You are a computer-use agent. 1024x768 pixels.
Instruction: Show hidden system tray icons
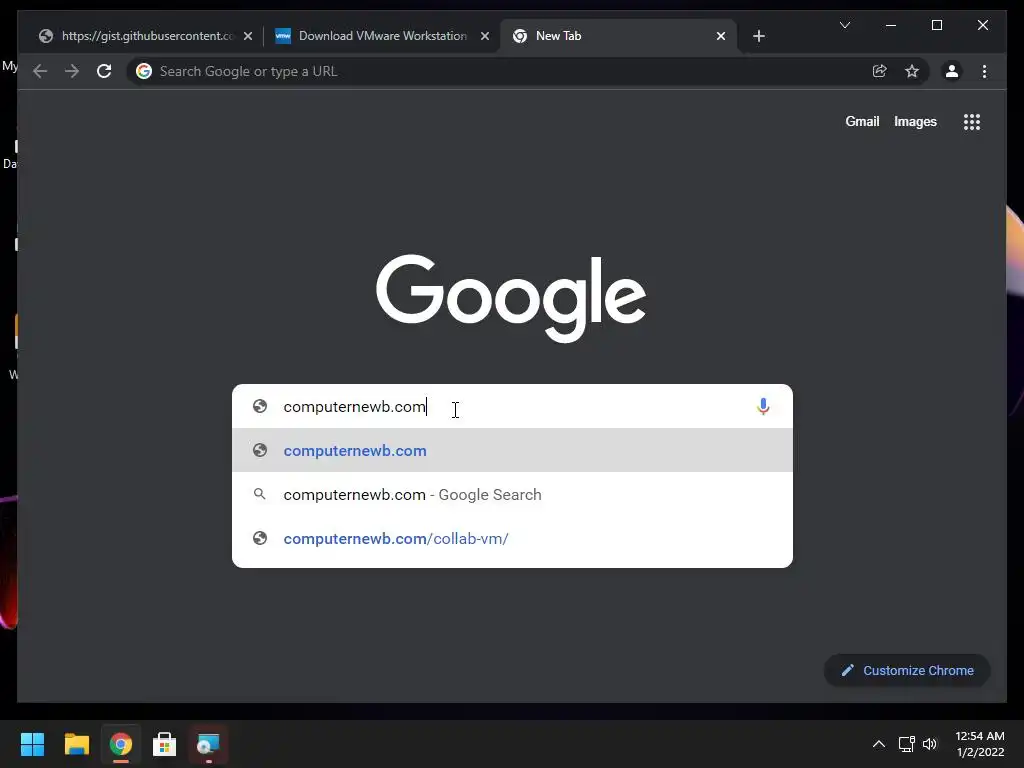click(x=879, y=744)
